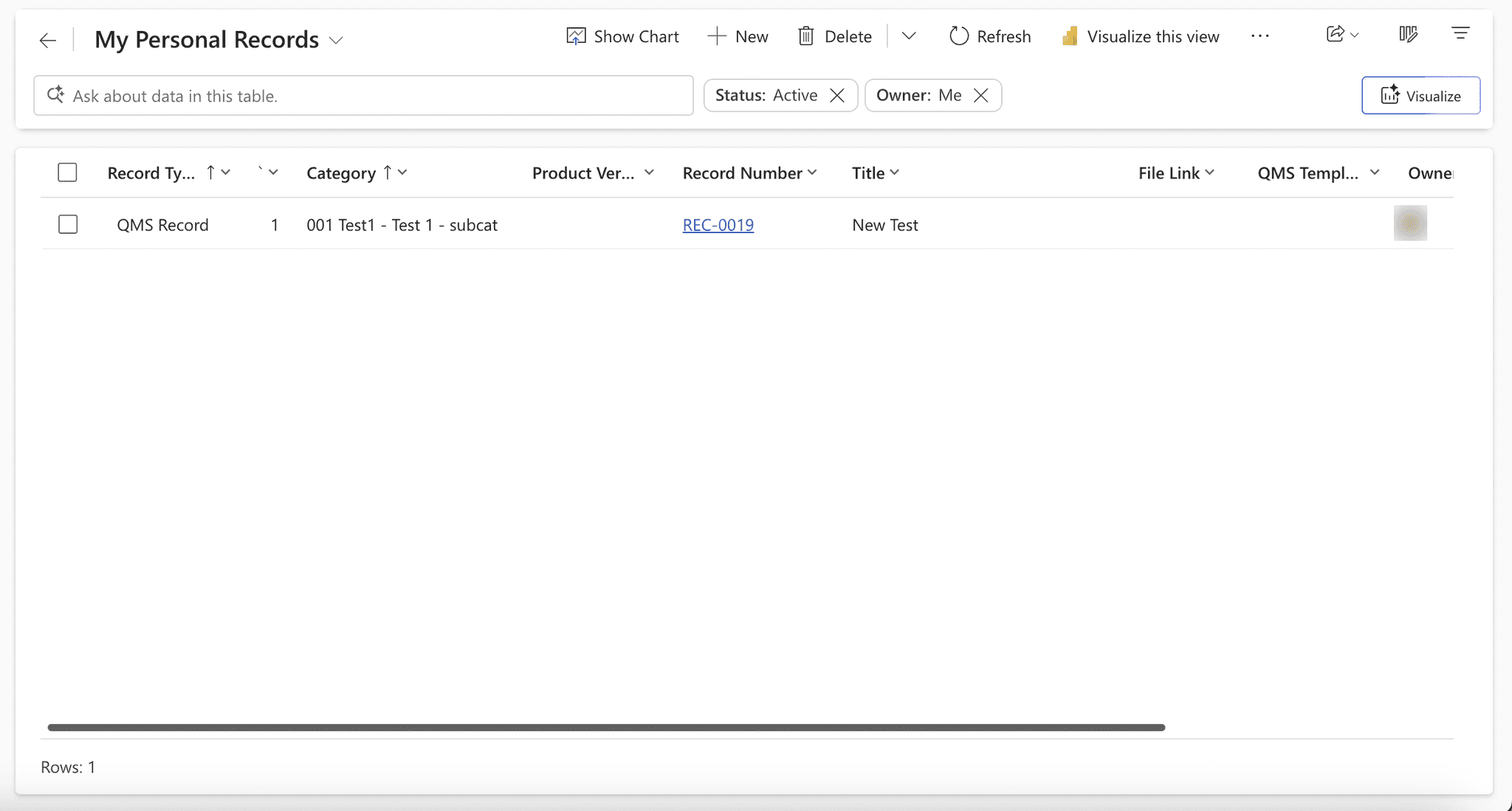The image size is (1512, 811).
Task: Create a New record
Action: [x=738, y=36]
